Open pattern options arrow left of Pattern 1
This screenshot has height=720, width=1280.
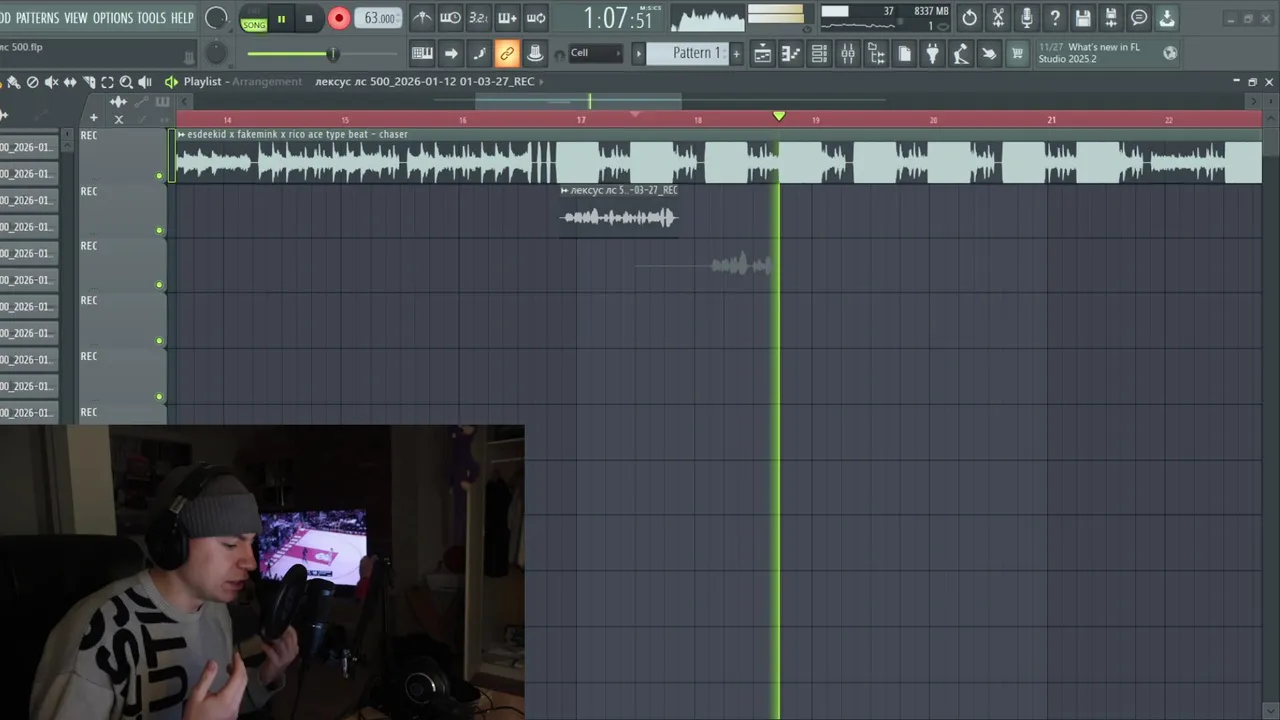click(x=639, y=53)
